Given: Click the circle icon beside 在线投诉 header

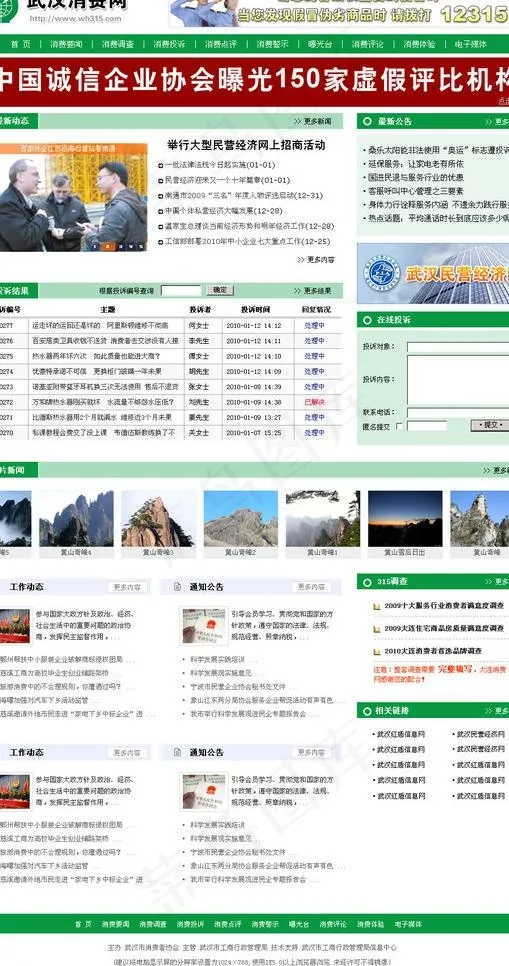Looking at the screenshot, I should 368,320.
